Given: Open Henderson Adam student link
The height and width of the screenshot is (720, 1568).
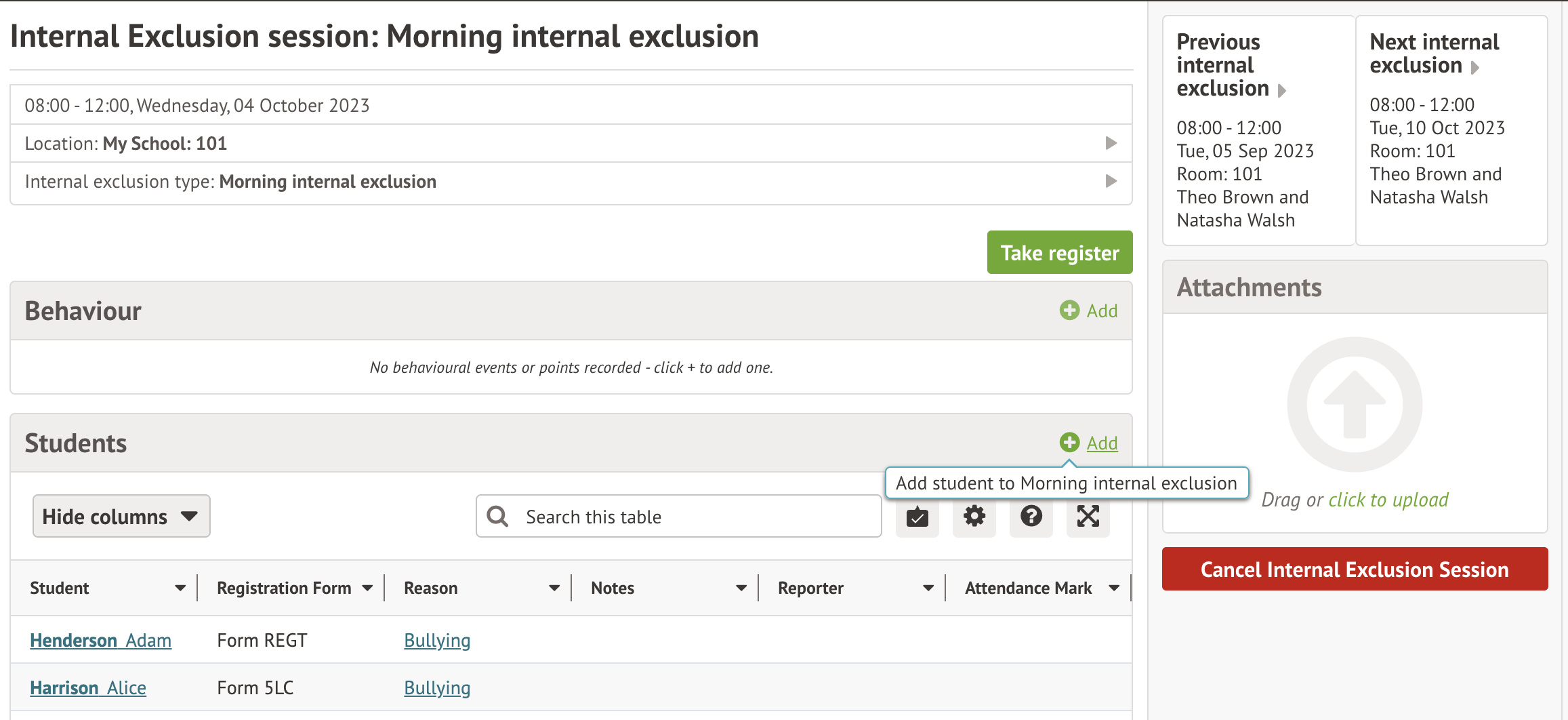Looking at the screenshot, I should pyautogui.click(x=100, y=641).
